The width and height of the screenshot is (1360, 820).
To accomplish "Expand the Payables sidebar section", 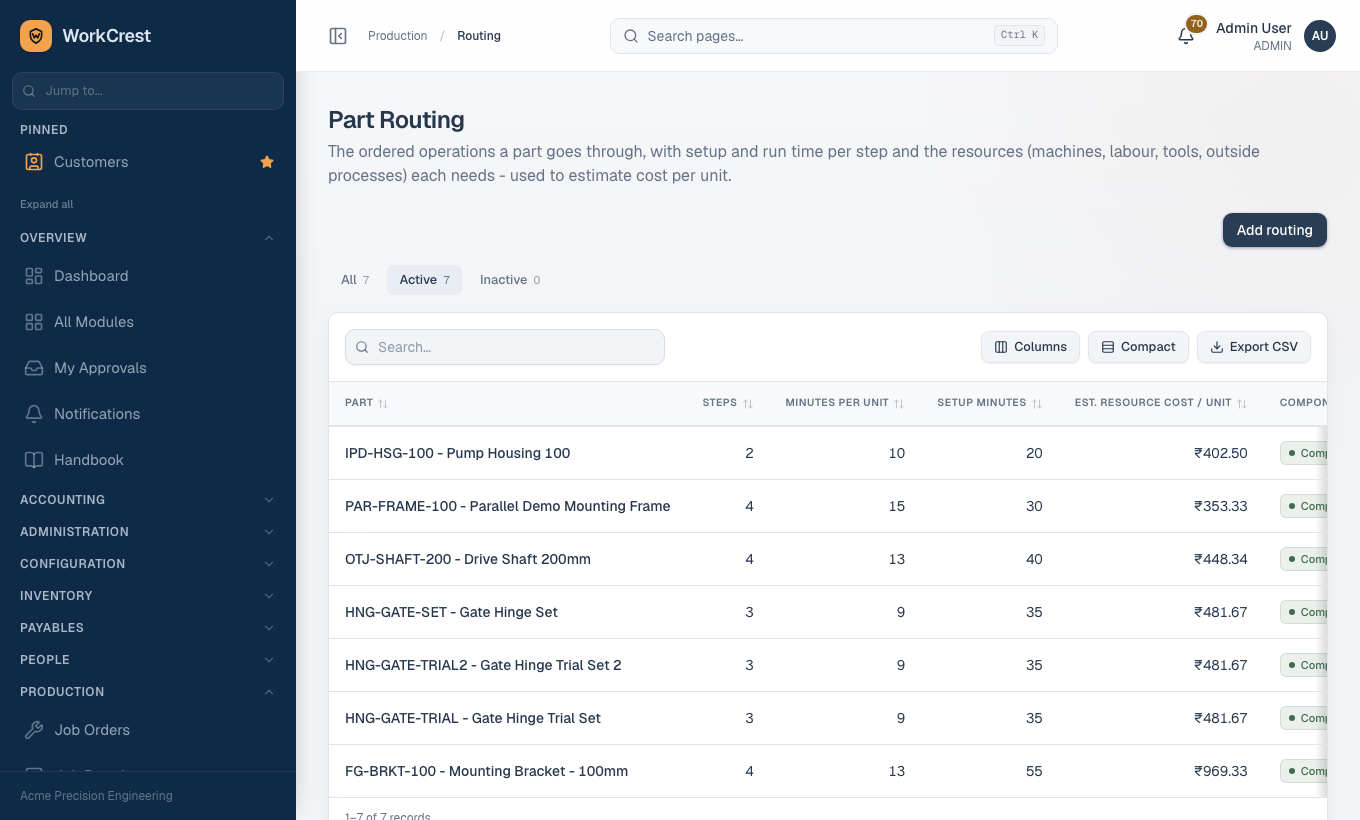I will 148,628.
